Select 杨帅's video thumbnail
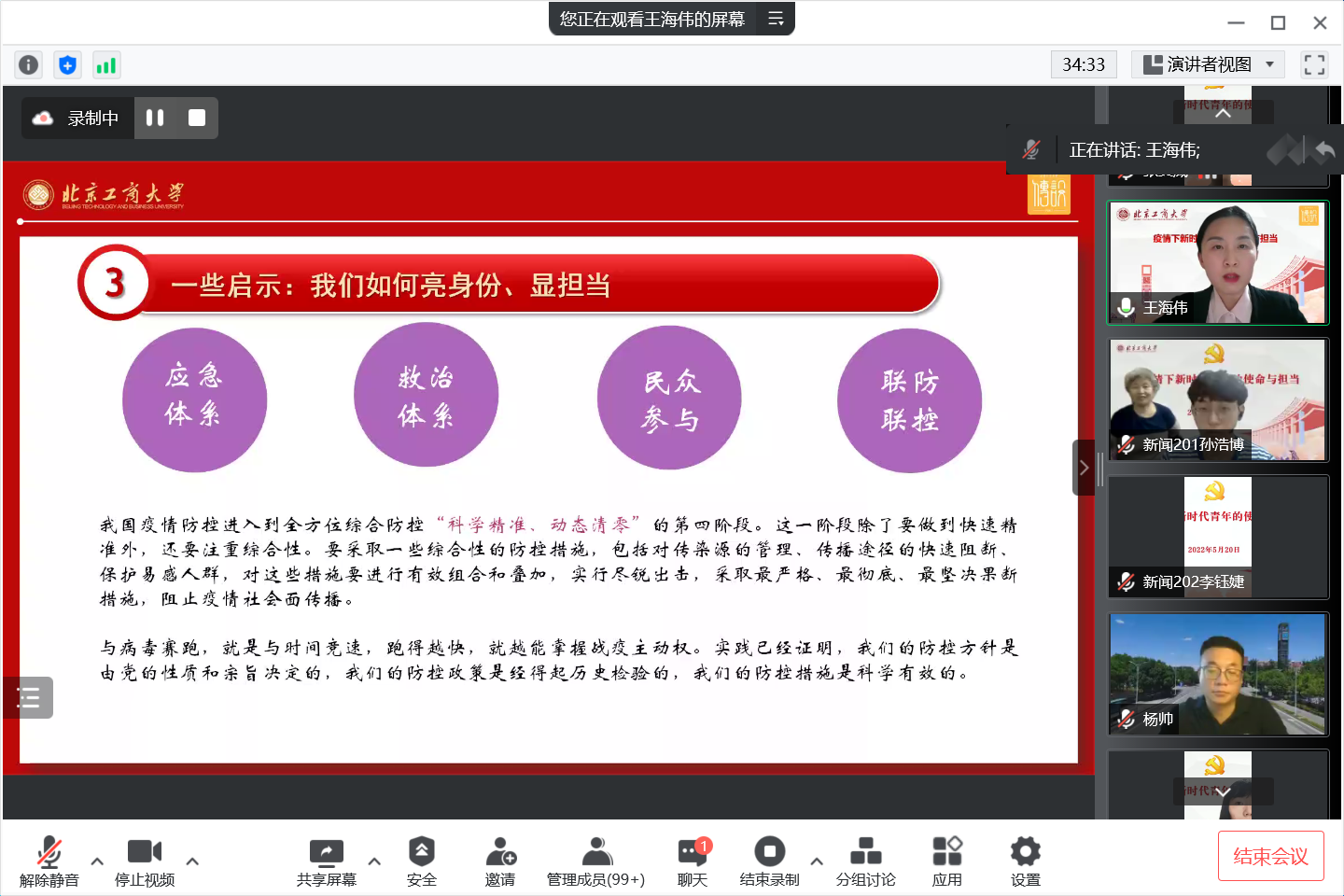Screen dimensions: 1344x896 pyautogui.click(x=1218, y=674)
